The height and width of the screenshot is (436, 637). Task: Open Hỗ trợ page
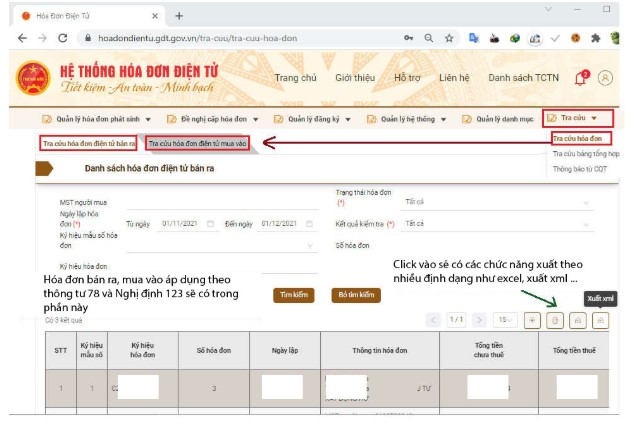point(407,78)
